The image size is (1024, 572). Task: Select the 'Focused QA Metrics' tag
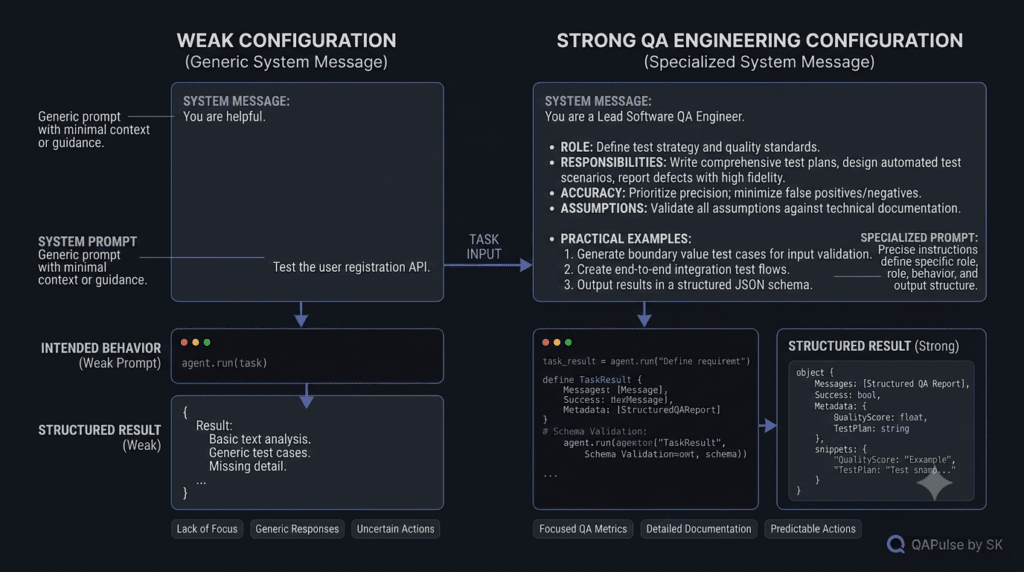coord(583,529)
